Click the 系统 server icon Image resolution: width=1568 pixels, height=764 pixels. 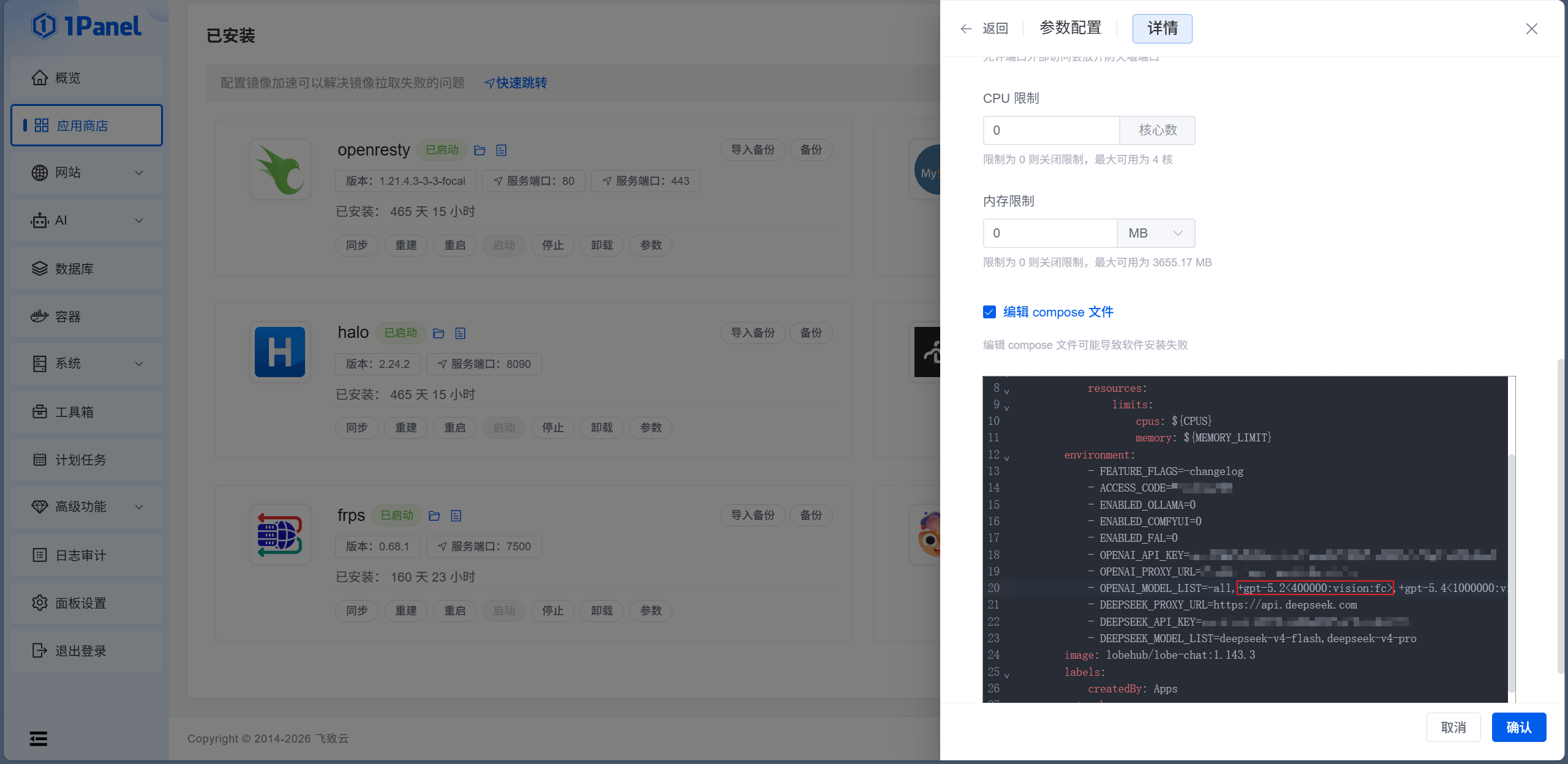40,364
